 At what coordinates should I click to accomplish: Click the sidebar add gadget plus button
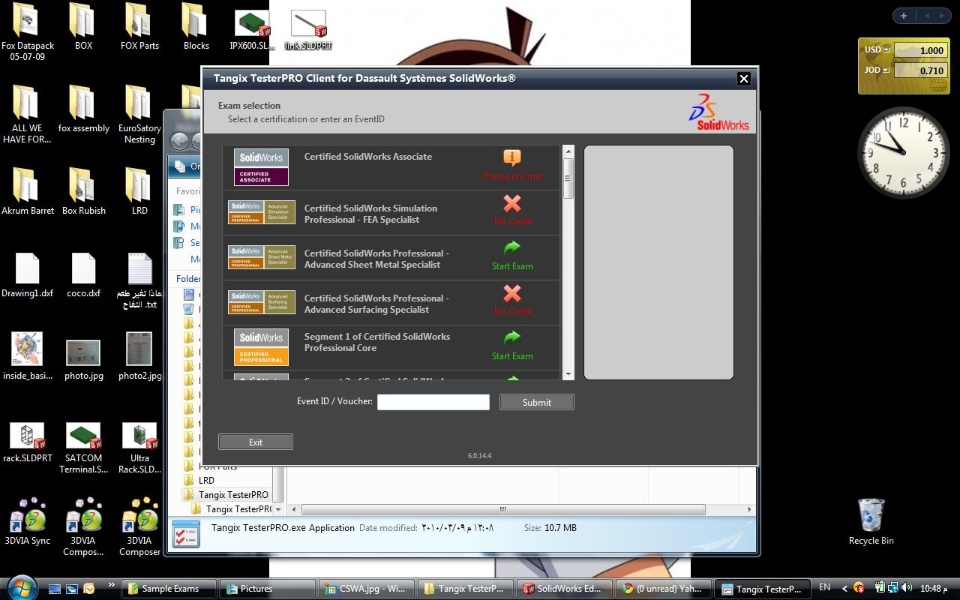[x=904, y=16]
